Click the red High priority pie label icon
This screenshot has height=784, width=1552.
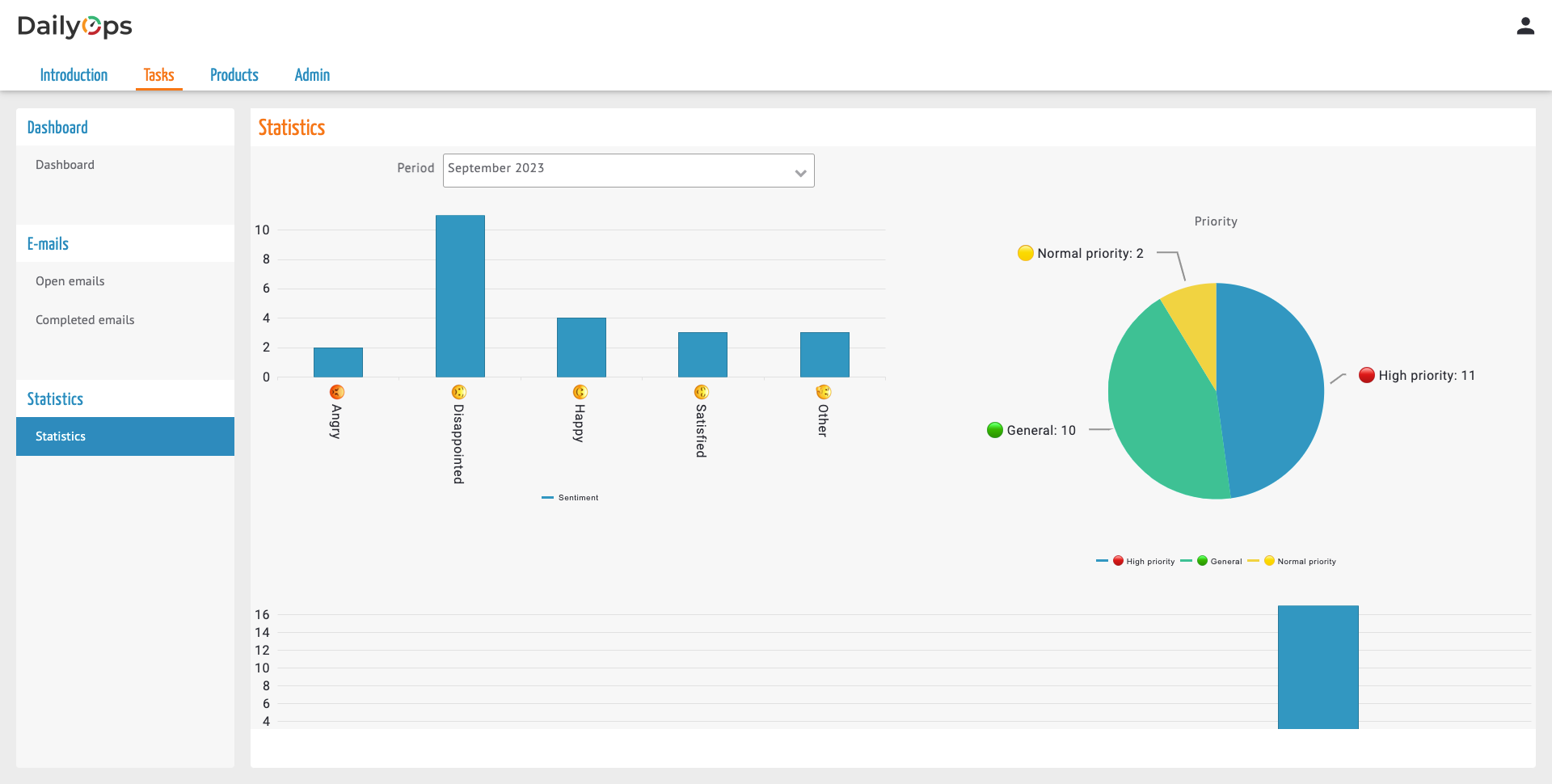coord(1367,375)
